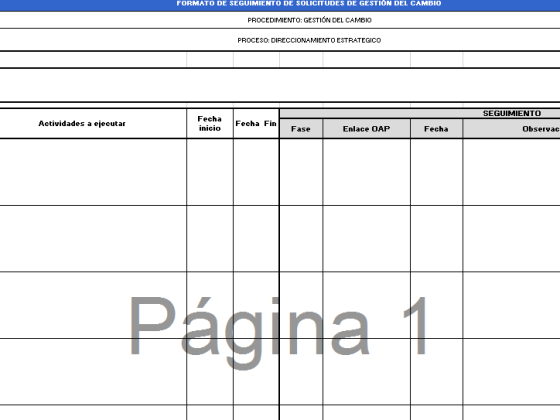This screenshot has height=420, width=560.
Task: Click second-row empty Actividades cell
Action: [93, 239]
